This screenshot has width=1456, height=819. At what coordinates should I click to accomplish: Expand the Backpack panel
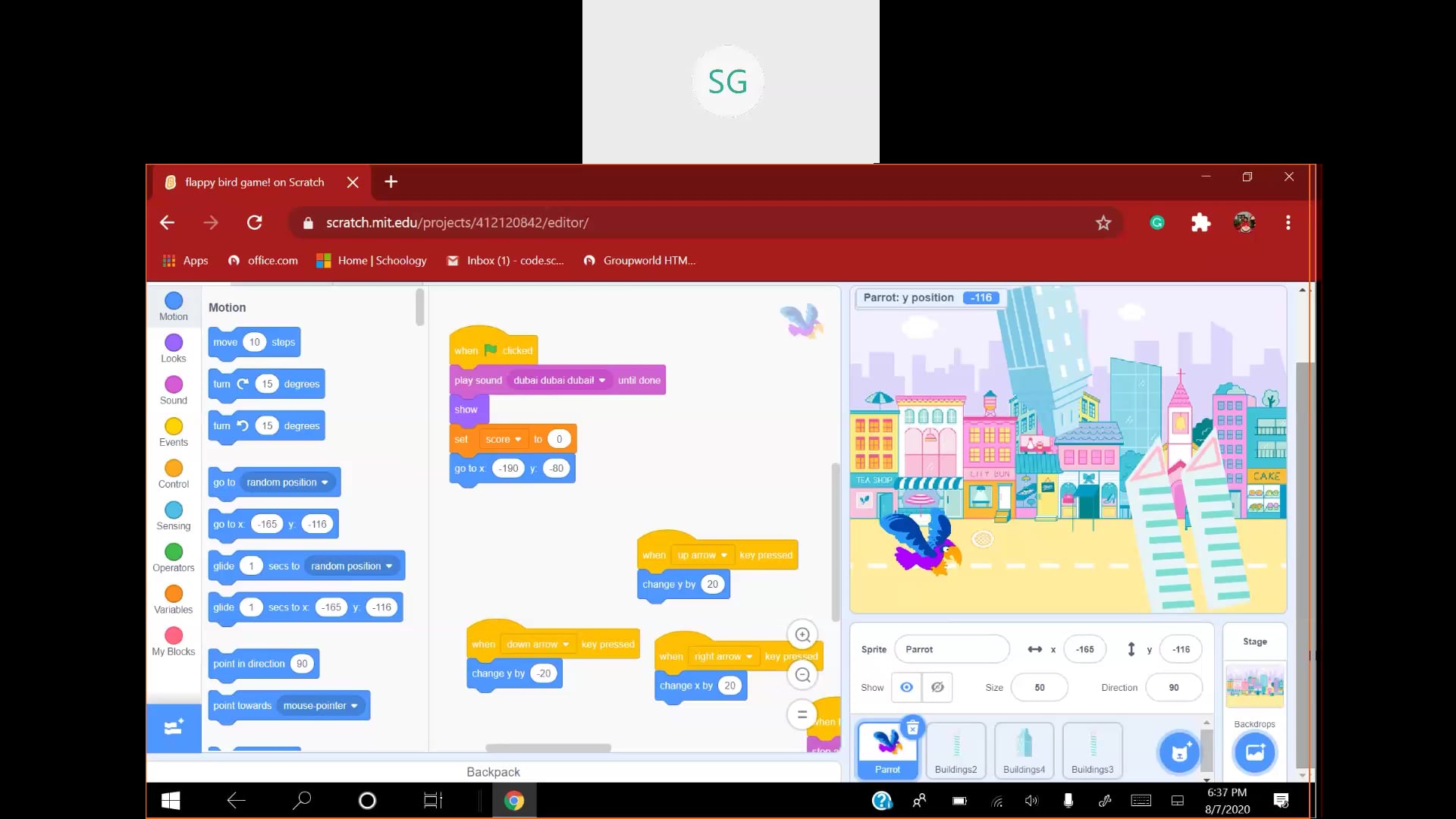[493, 771]
